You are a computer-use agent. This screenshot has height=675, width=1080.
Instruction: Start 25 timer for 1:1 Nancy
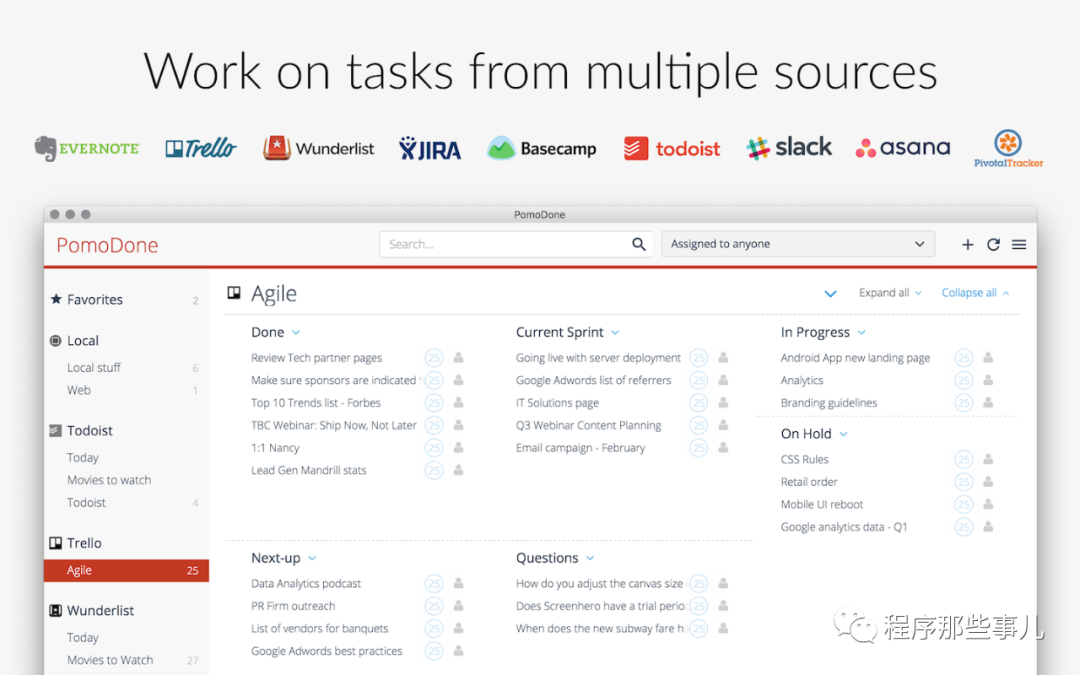tap(434, 448)
